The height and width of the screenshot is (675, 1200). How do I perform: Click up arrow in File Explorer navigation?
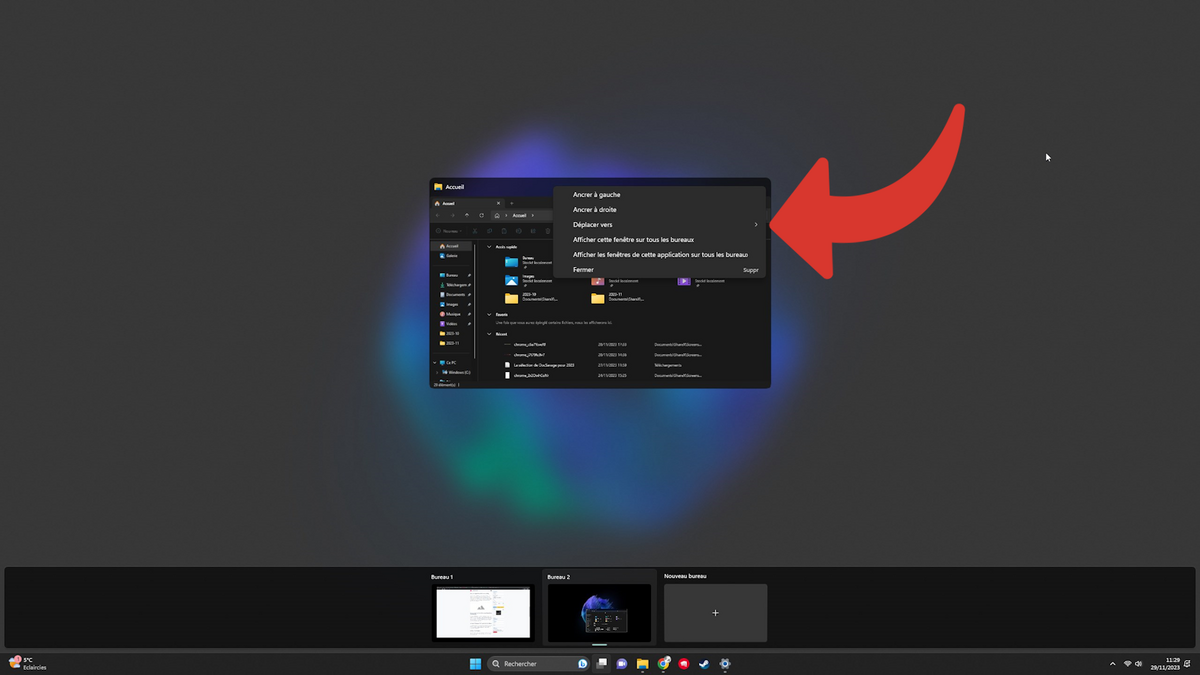tap(467, 215)
